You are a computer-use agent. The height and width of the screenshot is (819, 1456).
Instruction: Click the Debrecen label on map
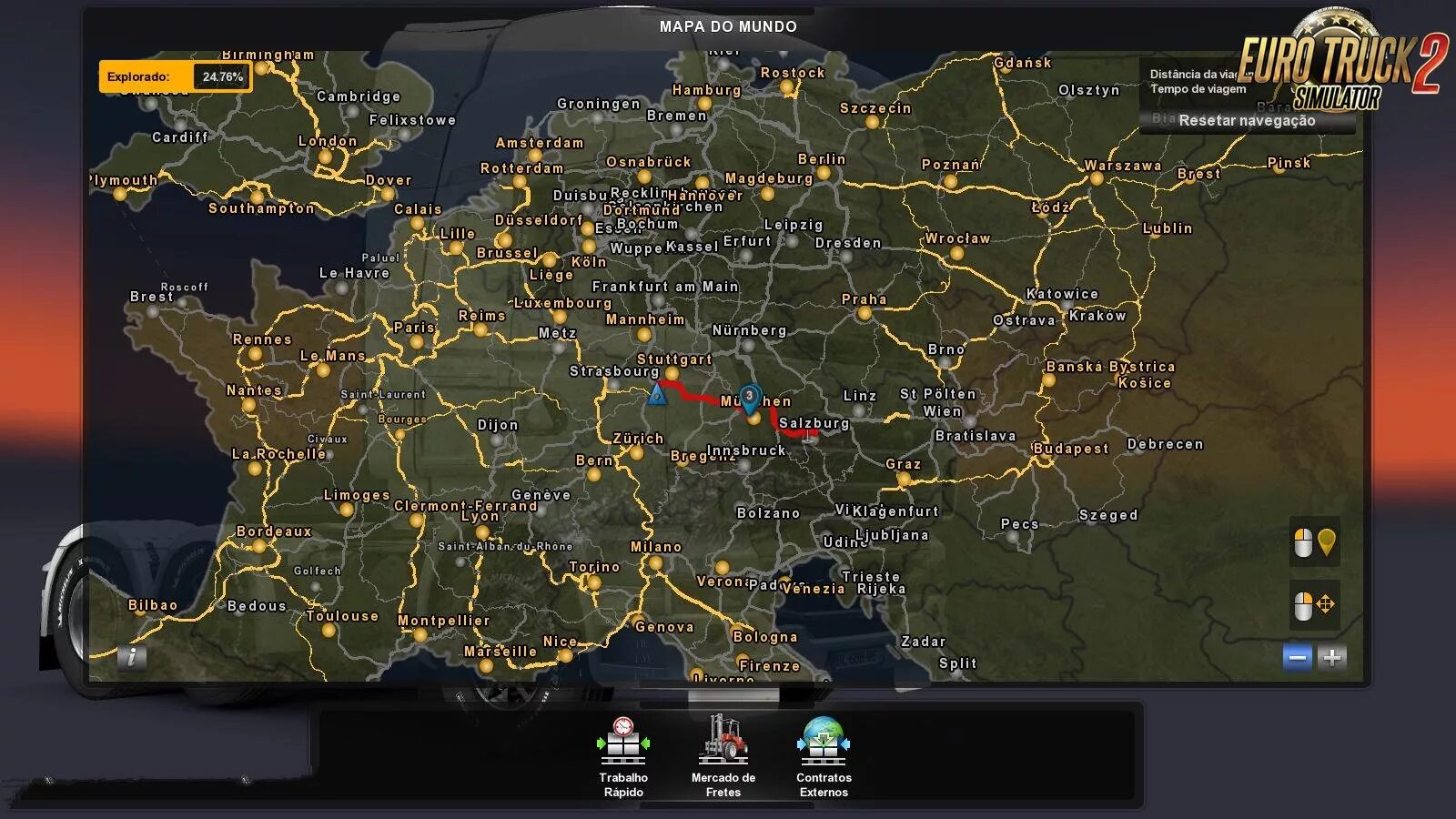tap(1165, 444)
